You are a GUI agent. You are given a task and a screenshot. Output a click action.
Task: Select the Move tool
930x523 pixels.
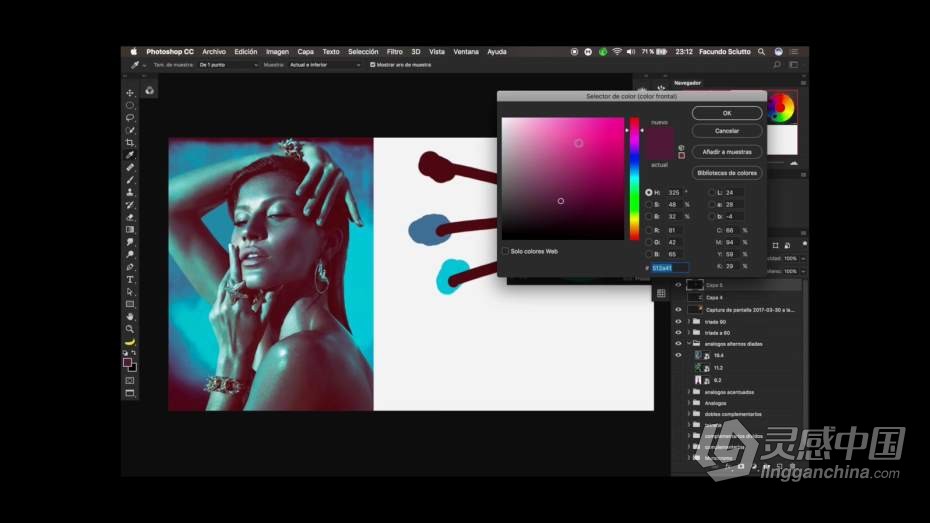pos(130,93)
